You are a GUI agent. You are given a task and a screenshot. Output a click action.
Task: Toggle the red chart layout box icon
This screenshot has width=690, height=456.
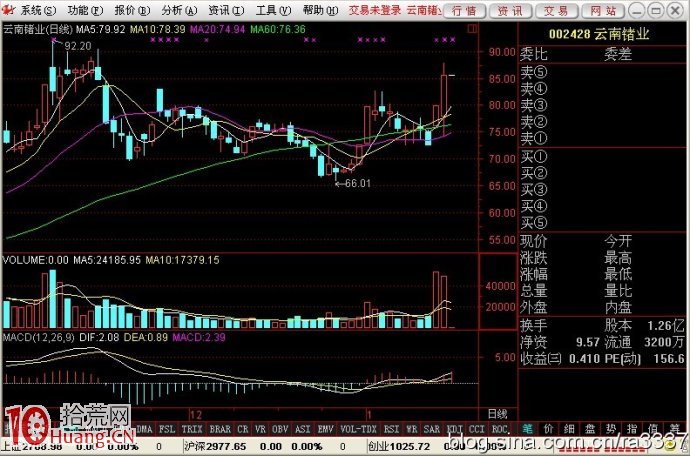pyautogui.click(x=472, y=29)
